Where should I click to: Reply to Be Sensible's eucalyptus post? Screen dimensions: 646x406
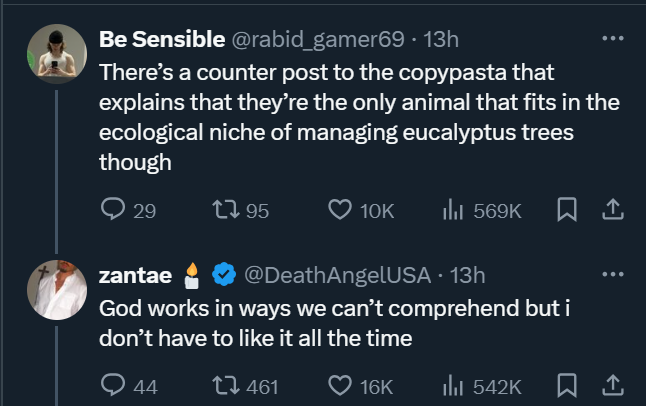click(114, 210)
